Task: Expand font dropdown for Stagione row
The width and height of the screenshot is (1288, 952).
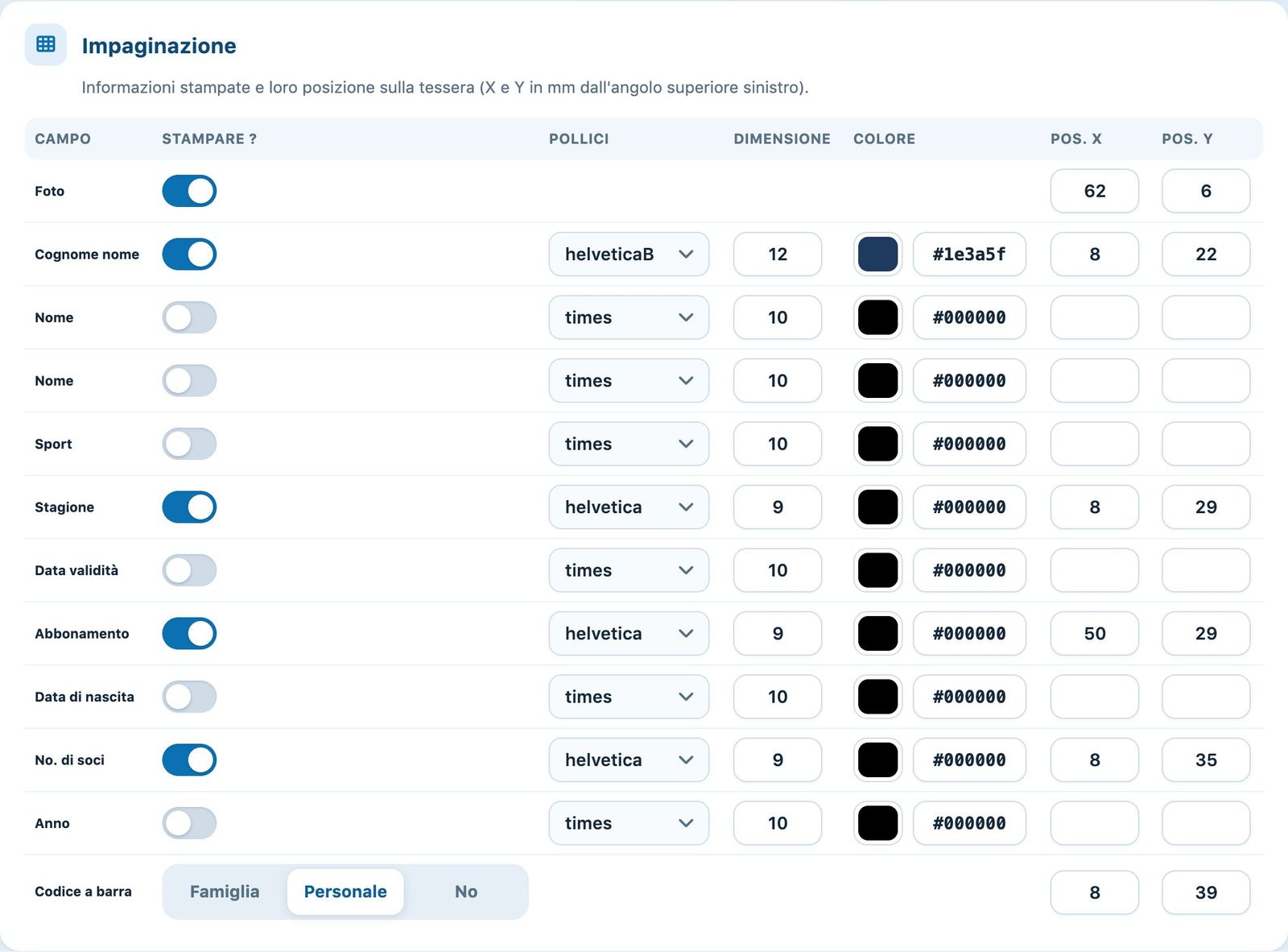Action: (x=629, y=507)
